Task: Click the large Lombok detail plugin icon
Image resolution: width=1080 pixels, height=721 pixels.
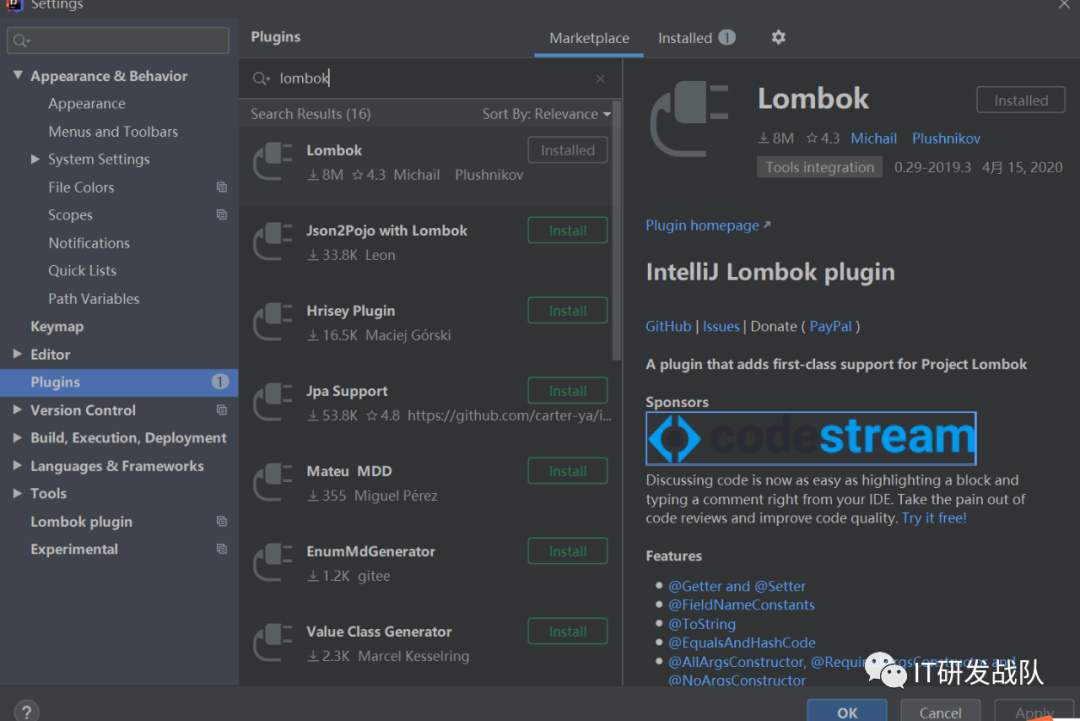Action: [689, 118]
